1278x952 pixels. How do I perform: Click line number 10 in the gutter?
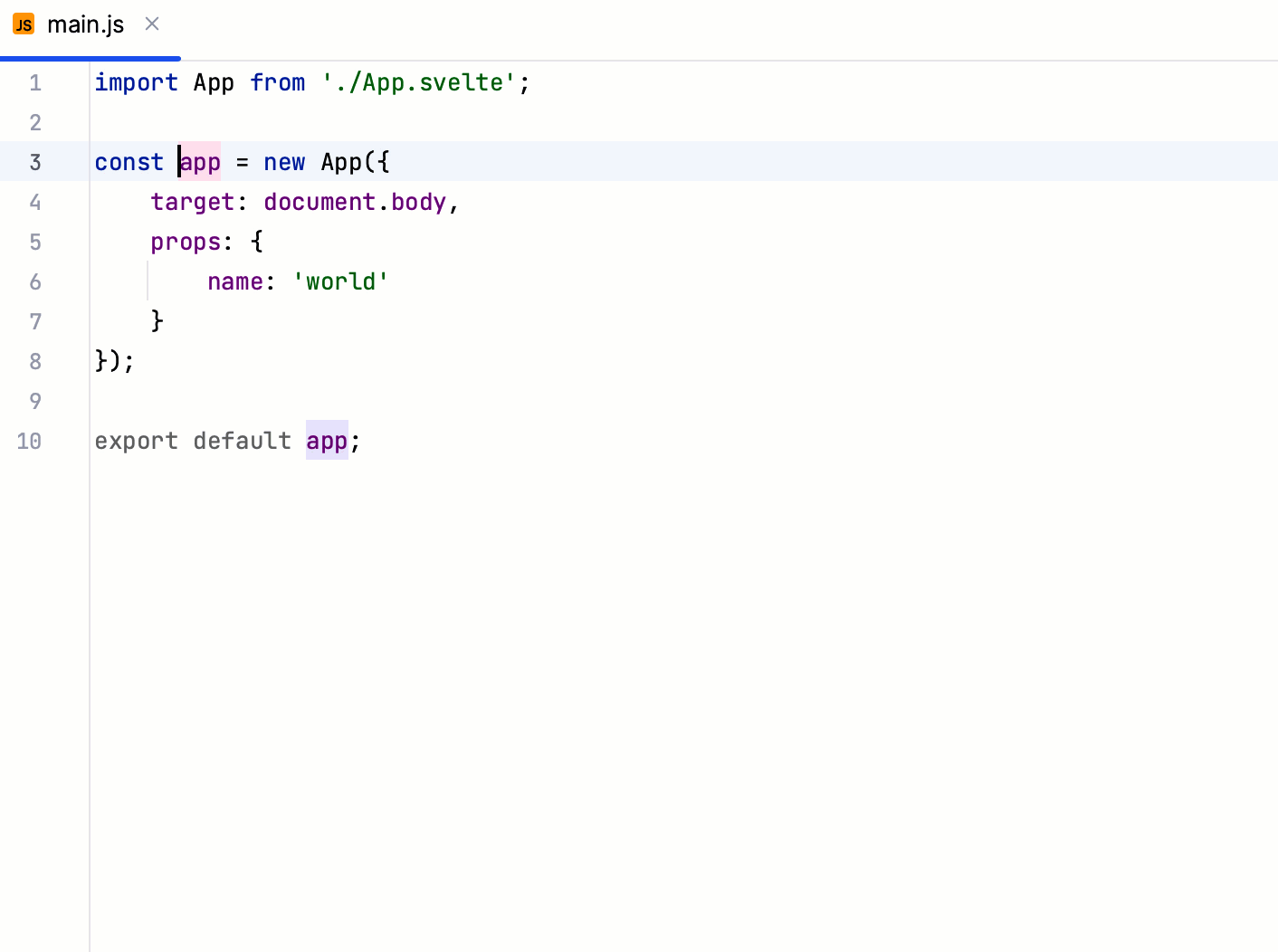(x=28, y=441)
